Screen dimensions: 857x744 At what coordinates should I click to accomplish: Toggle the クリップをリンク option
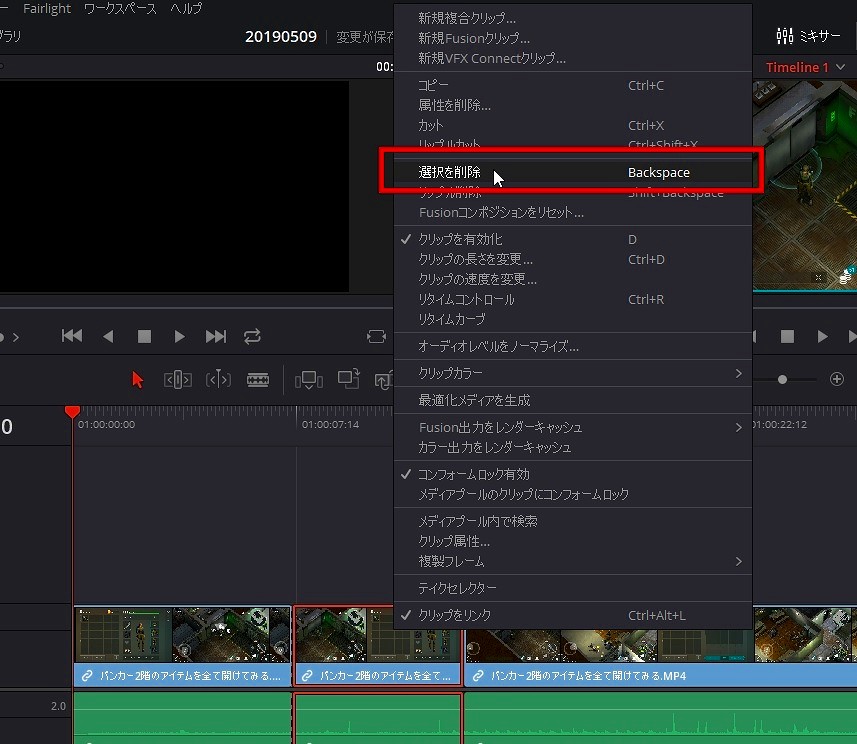[x=454, y=616]
